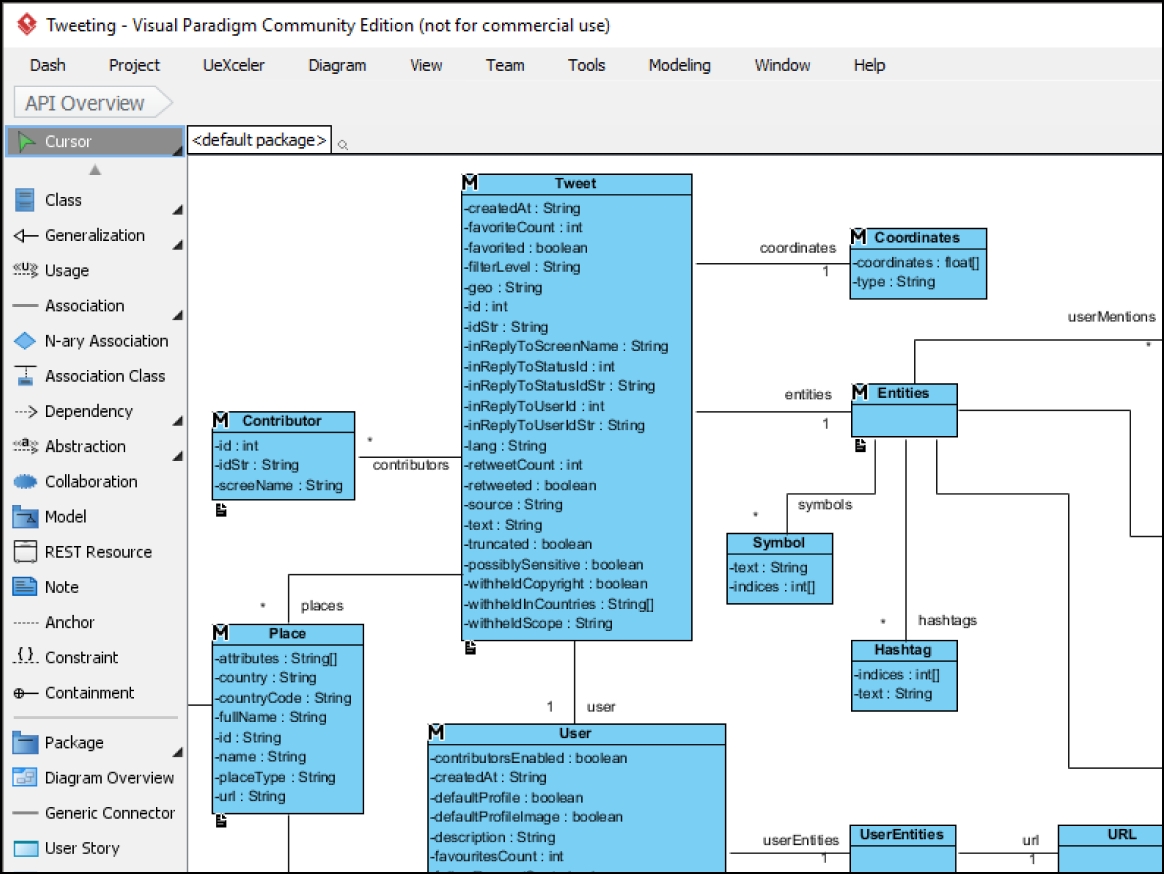1164x874 pixels.
Task: Click the 'hashtags' association label
Action: point(947,620)
